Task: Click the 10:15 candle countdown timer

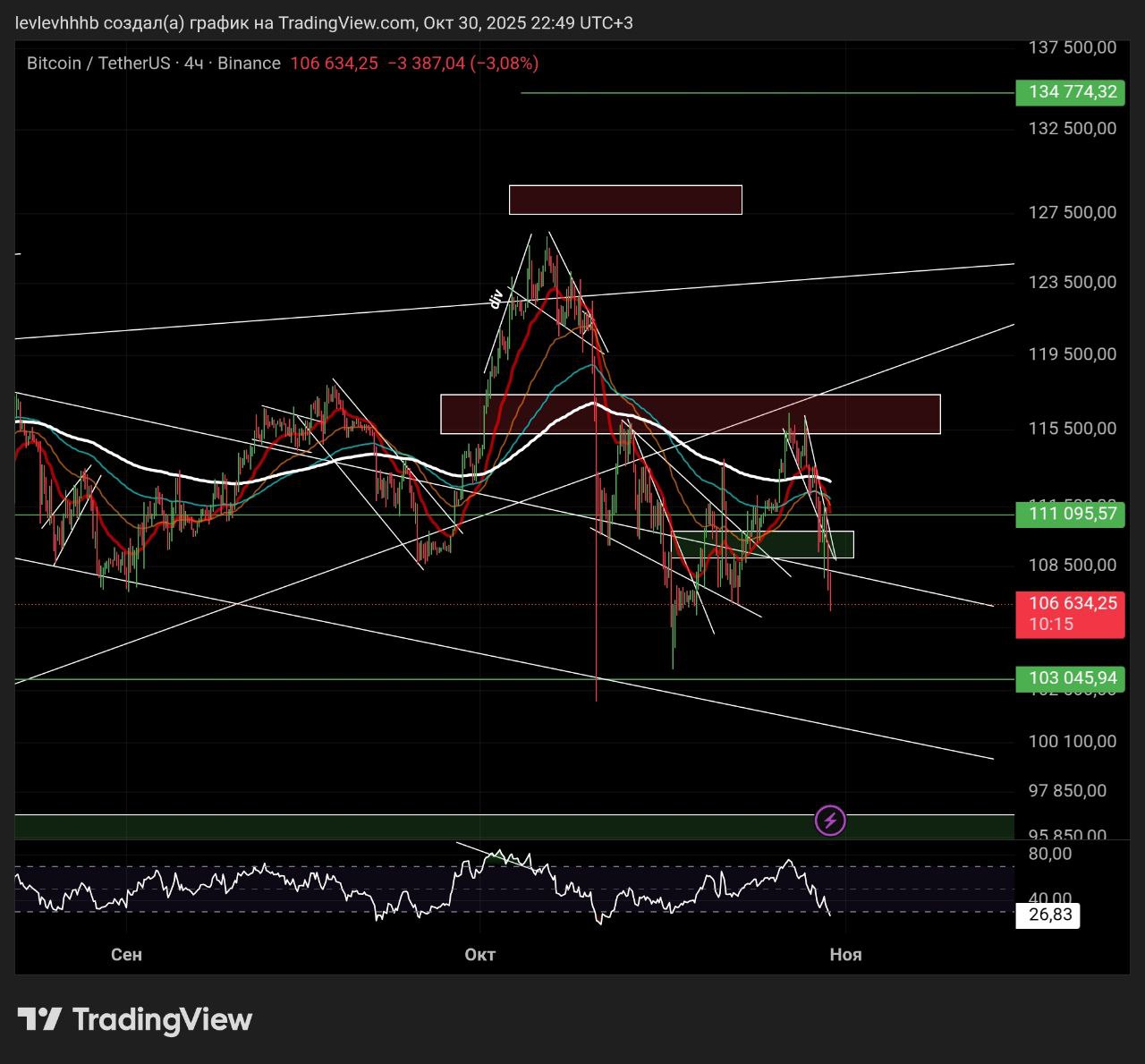Action: click(x=1051, y=625)
